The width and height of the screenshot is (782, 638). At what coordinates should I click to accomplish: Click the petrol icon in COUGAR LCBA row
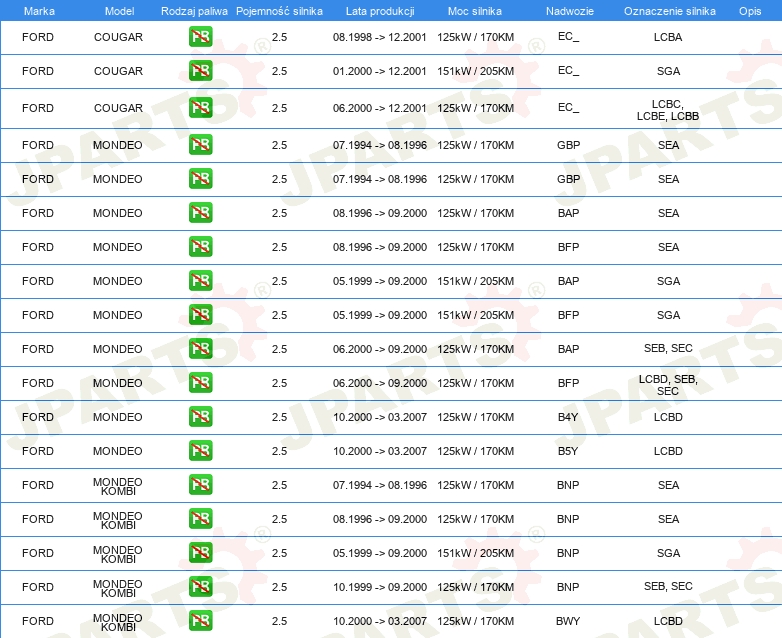tap(200, 37)
